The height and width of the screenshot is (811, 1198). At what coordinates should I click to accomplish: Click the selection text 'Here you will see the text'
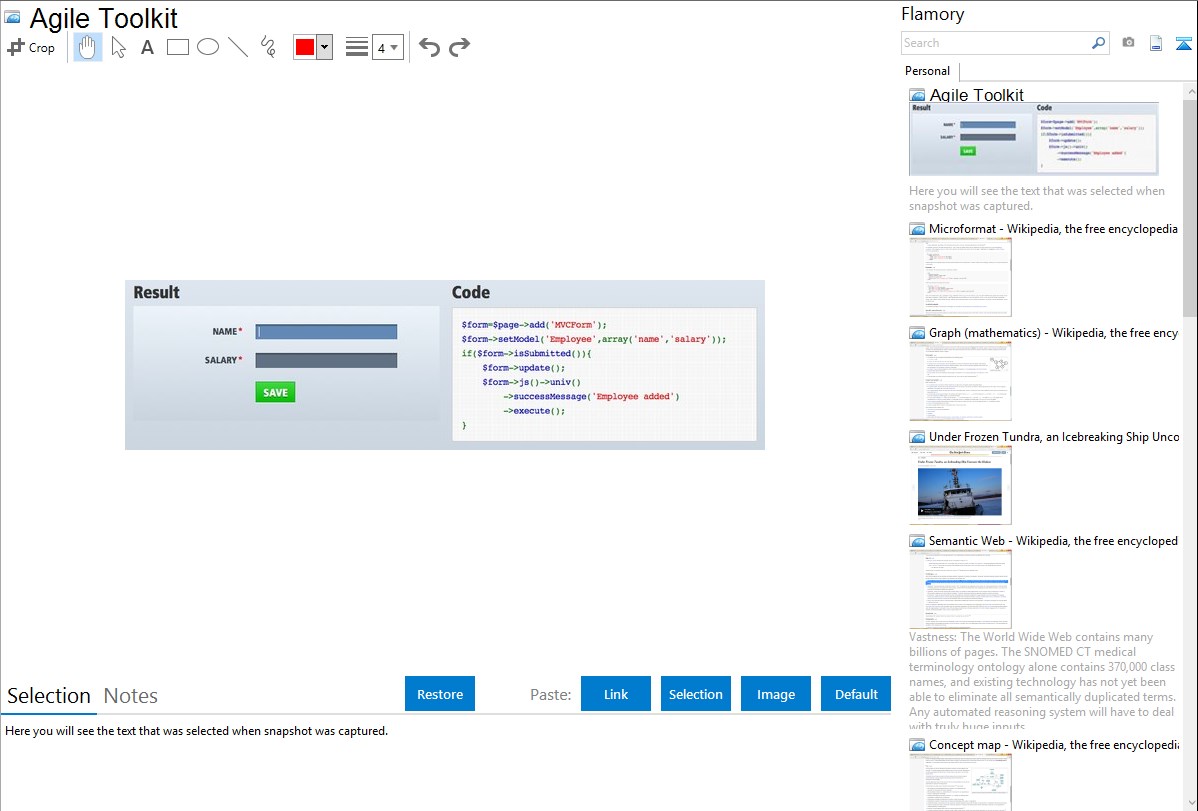click(x=196, y=731)
